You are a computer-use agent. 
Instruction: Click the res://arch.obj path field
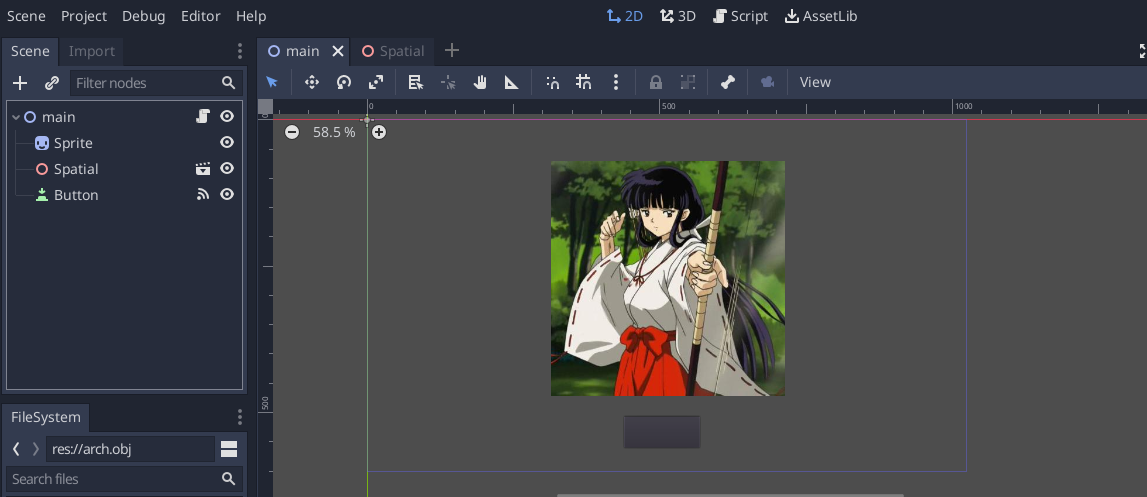(130, 449)
